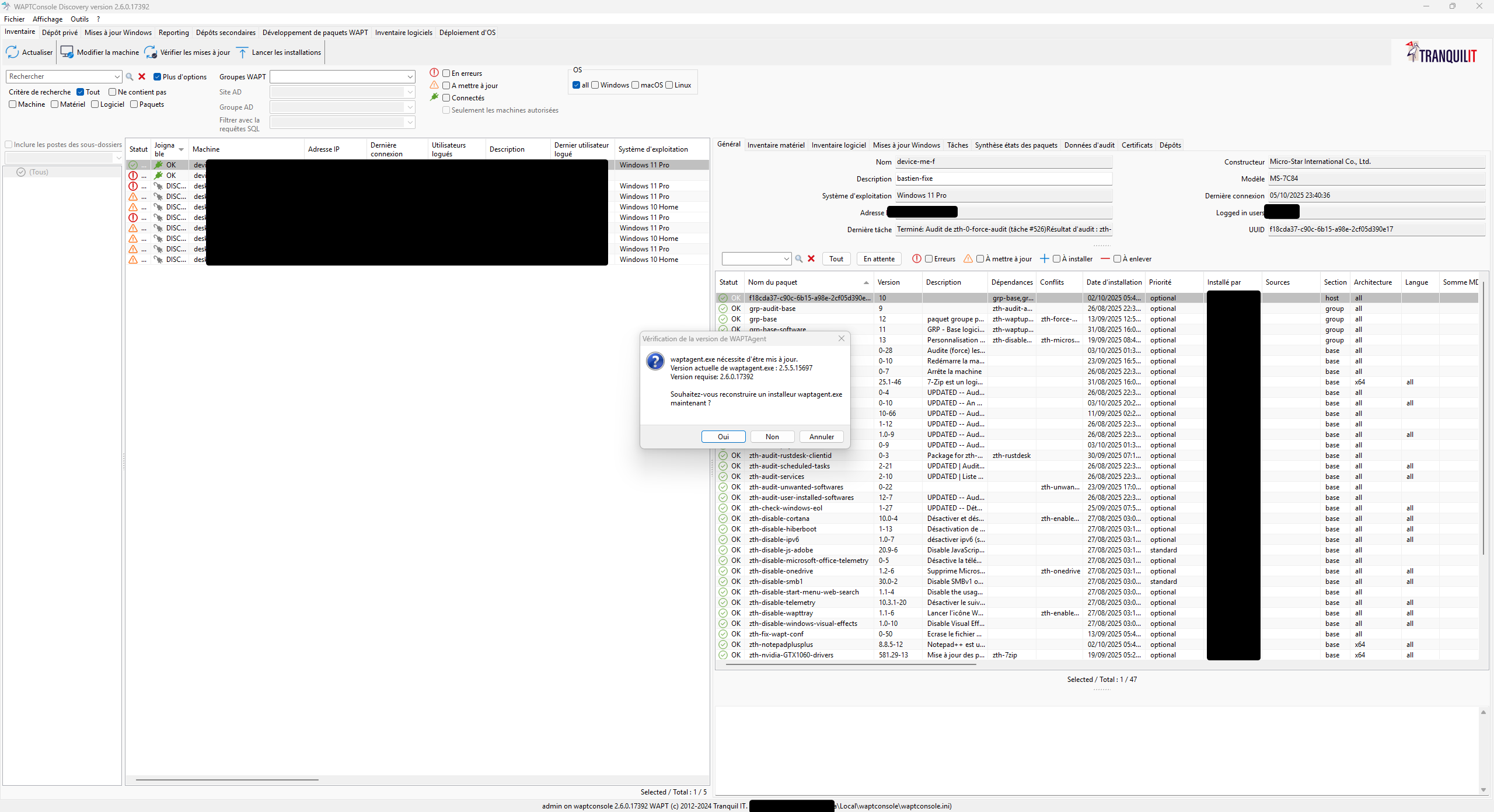The width and height of the screenshot is (1494, 812).
Task: Open the Groupes WAPT dropdown
Action: coord(410,77)
